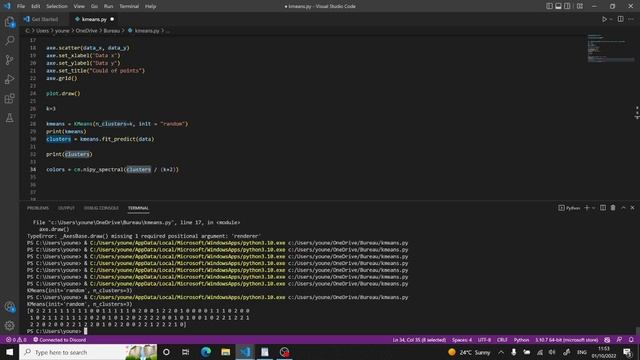This screenshot has width=640, height=360.
Task: Click the Users breadcrumb segment
Action: (42, 31)
